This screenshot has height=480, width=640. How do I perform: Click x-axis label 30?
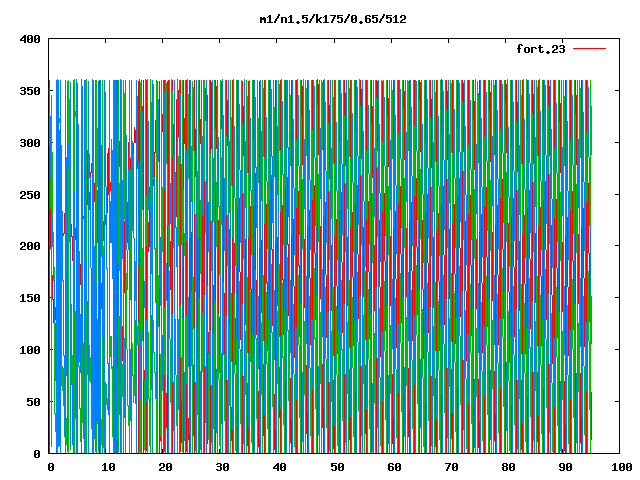click(x=222, y=467)
